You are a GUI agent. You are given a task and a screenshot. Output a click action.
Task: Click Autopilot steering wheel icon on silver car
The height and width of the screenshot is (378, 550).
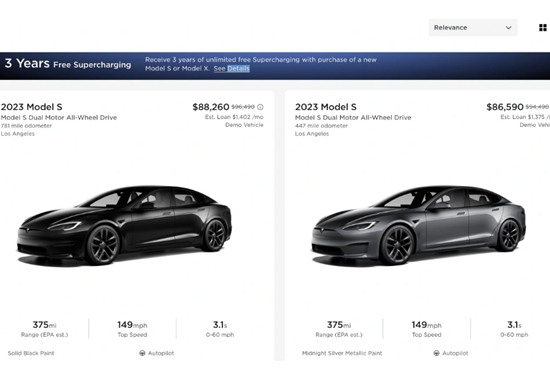(x=436, y=353)
